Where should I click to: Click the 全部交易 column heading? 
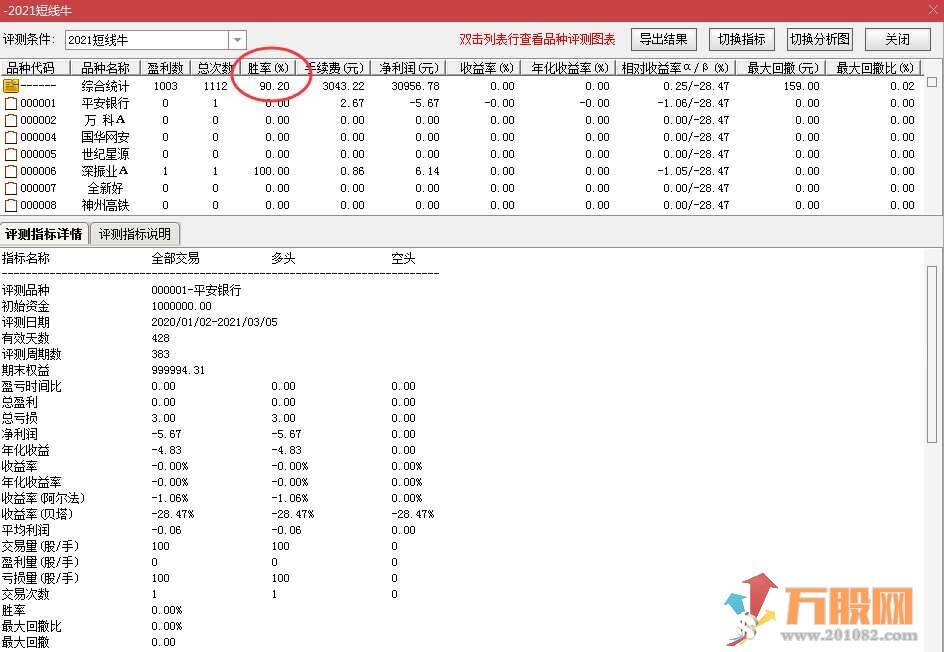pyautogui.click(x=175, y=259)
